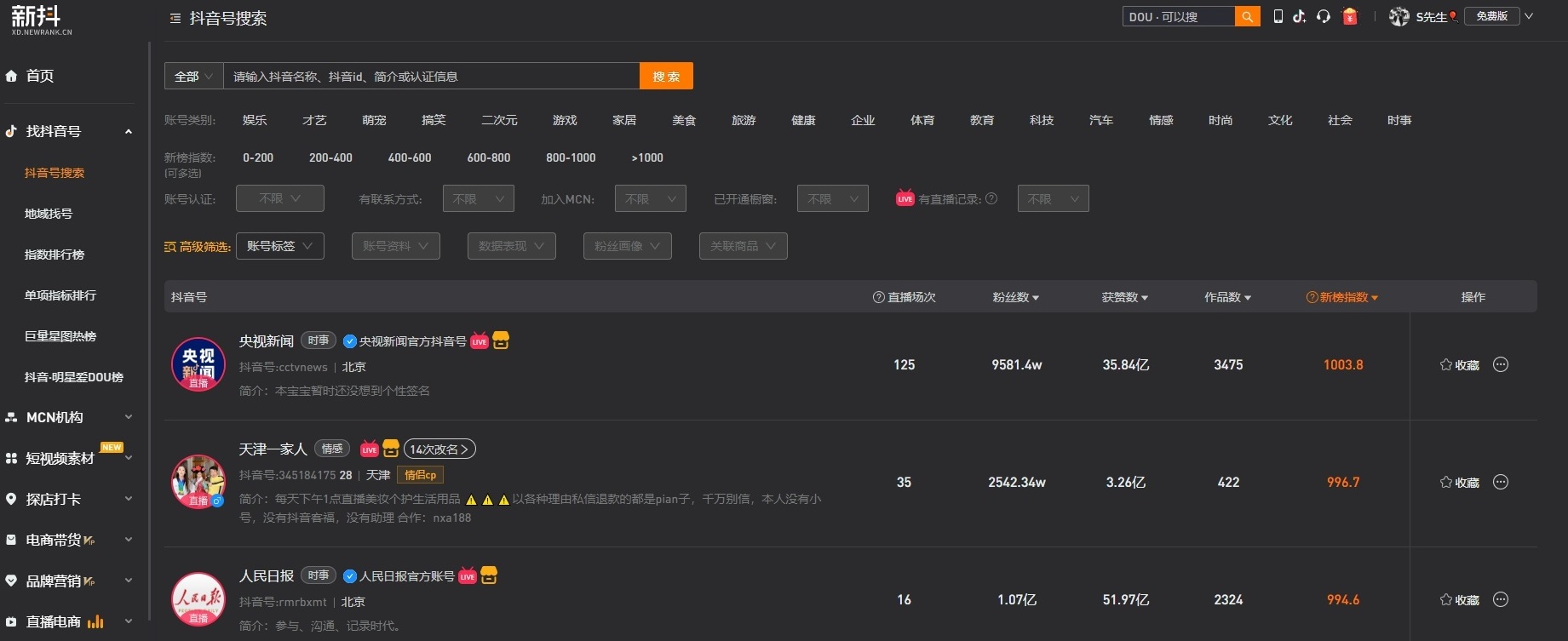Image resolution: width=1568 pixels, height=641 pixels.
Task: Open 指数排行榜 in sidebar
Action: pyautogui.click(x=55, y=255)
